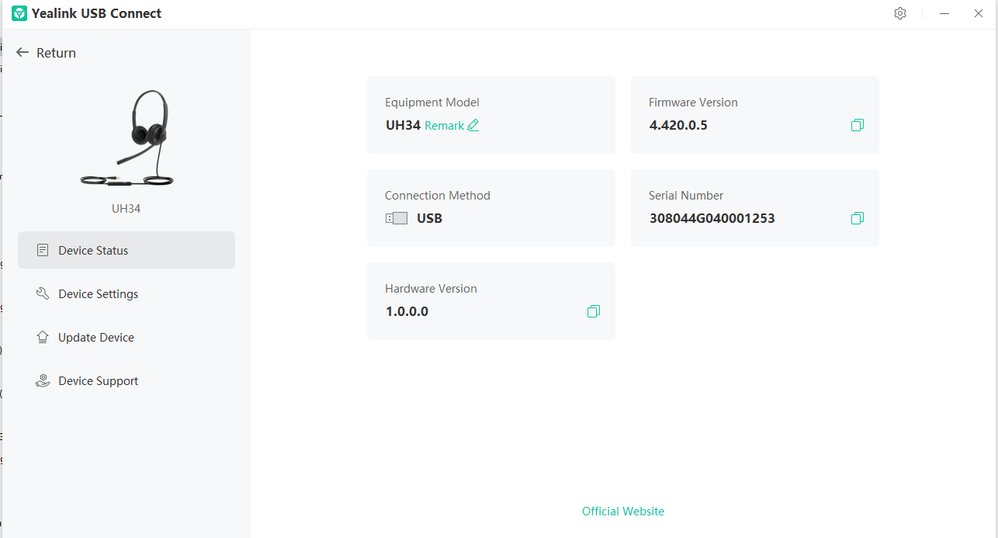Click the UH34 headset picture
This screenshot has width=998, height=538.
click(x=127, y=140)
